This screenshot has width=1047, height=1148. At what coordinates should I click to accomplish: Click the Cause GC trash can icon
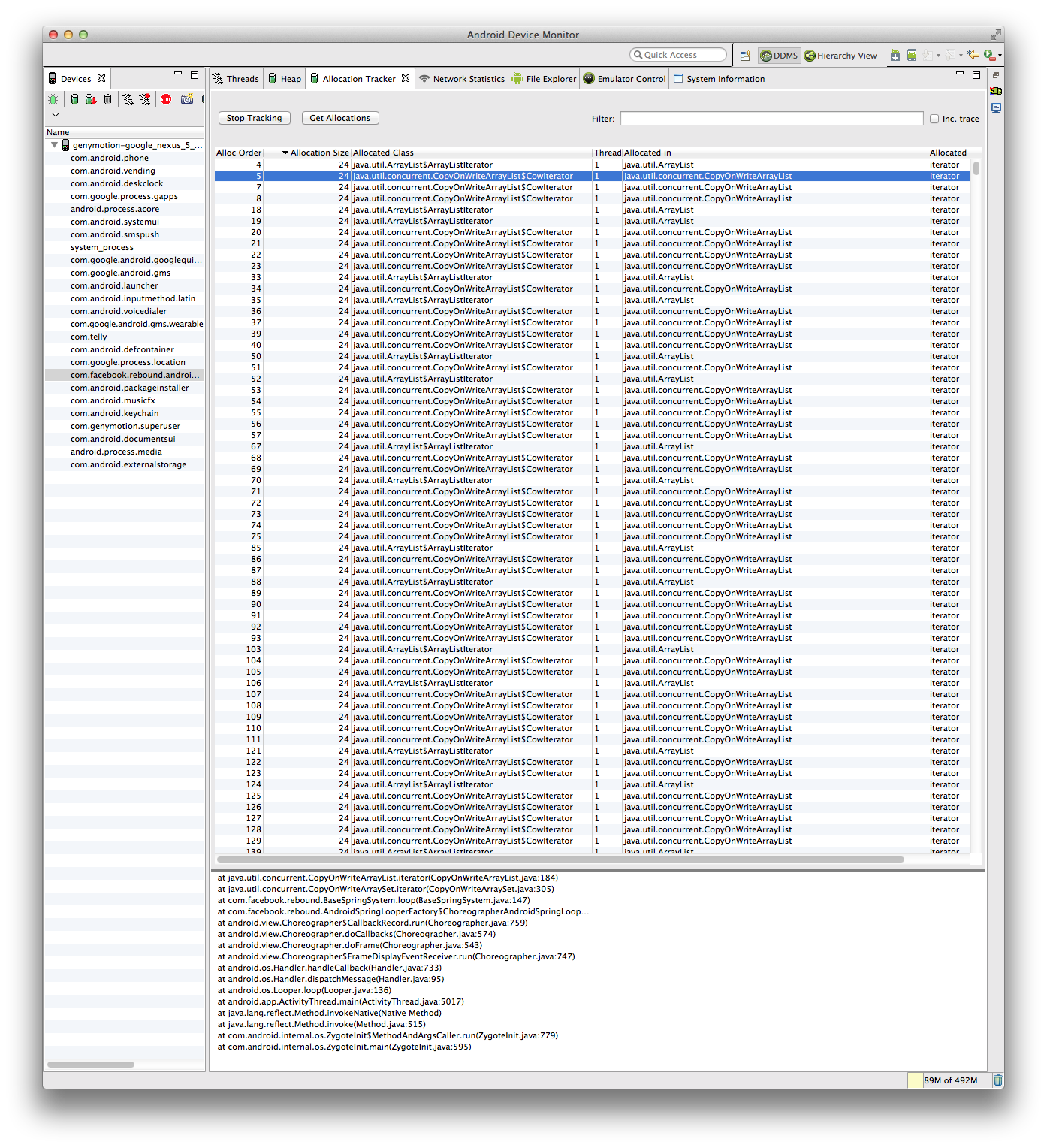108,99
